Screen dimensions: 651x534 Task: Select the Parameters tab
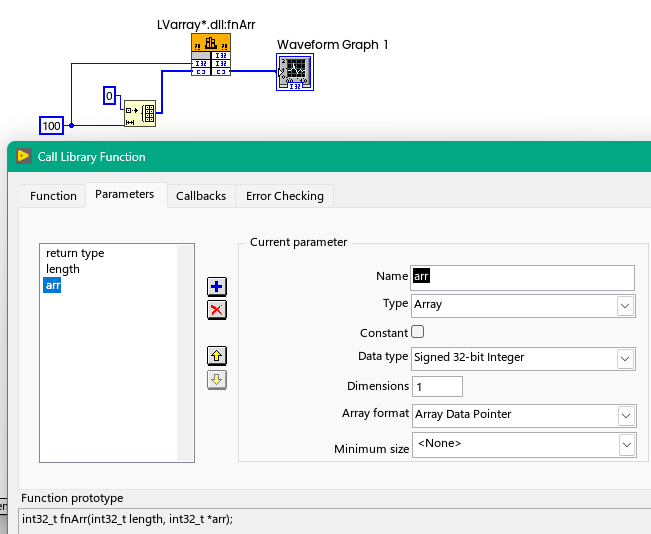click(125, 194)
